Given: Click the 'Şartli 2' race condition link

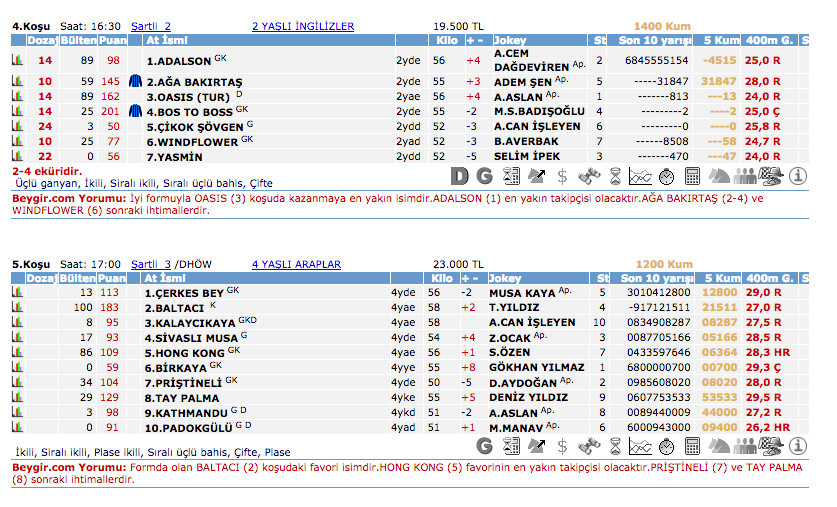Looking at the screenshot, I should coord(151,26).
